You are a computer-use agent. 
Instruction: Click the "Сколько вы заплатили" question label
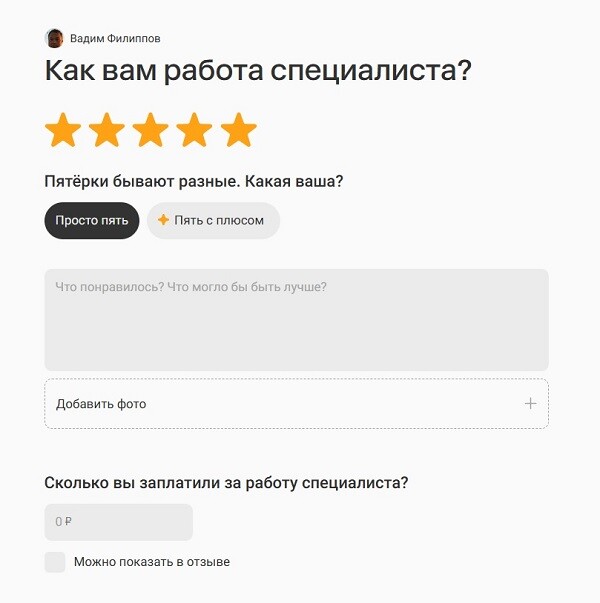point(226,483)
